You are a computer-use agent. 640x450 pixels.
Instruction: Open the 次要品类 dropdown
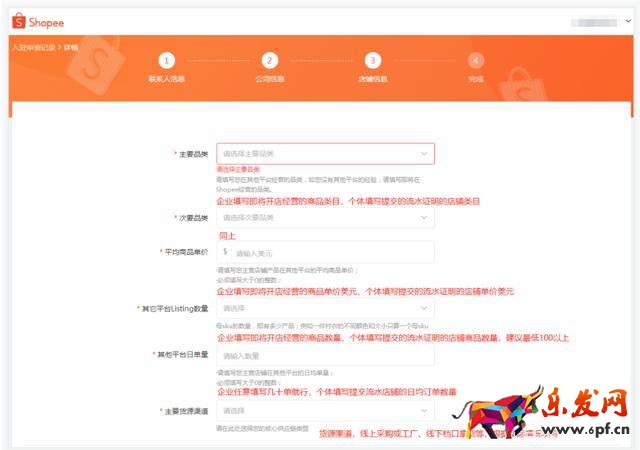point(325,217)
